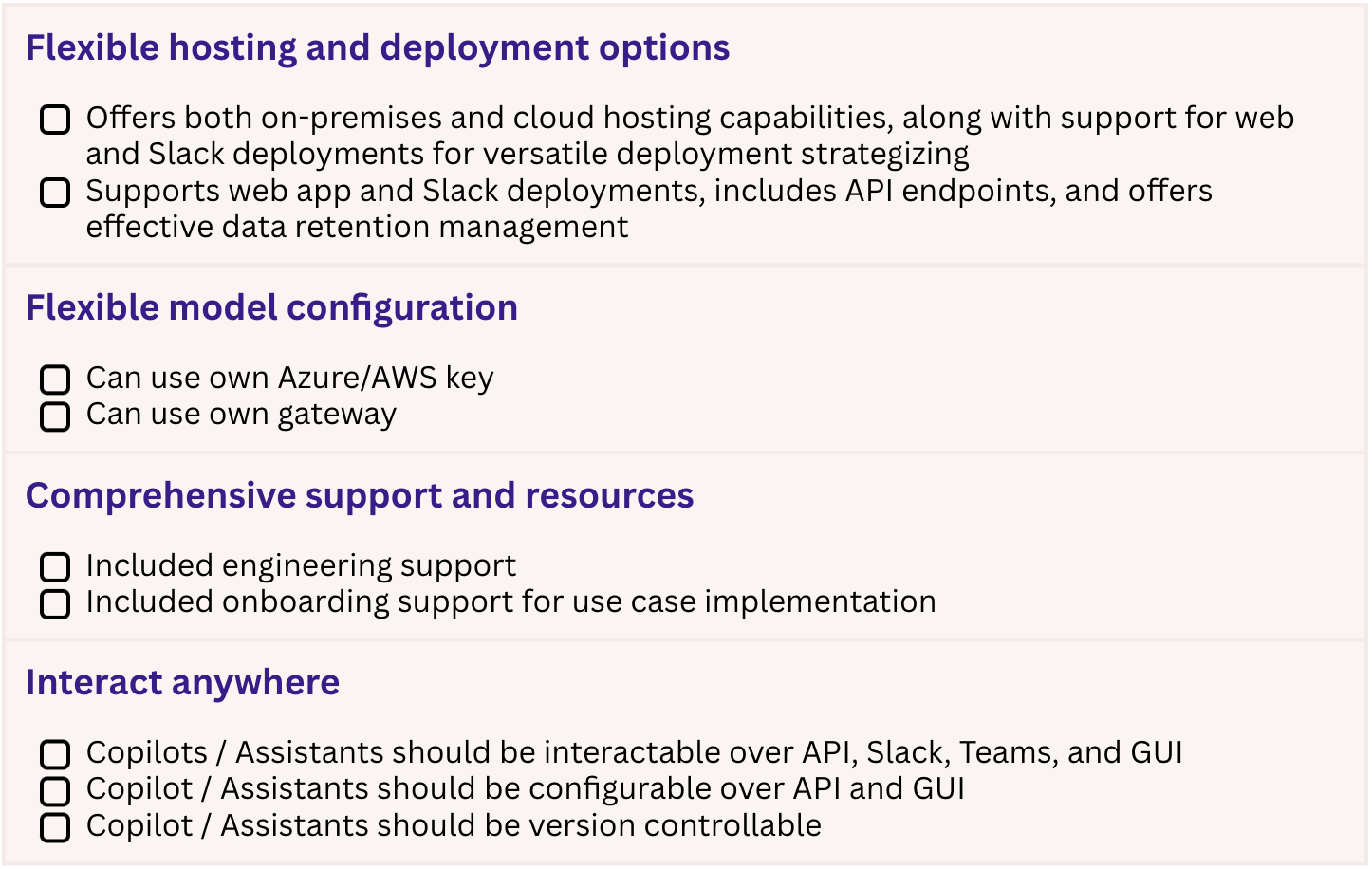Tick the 'version controllable' checkbox

point(55,827)
